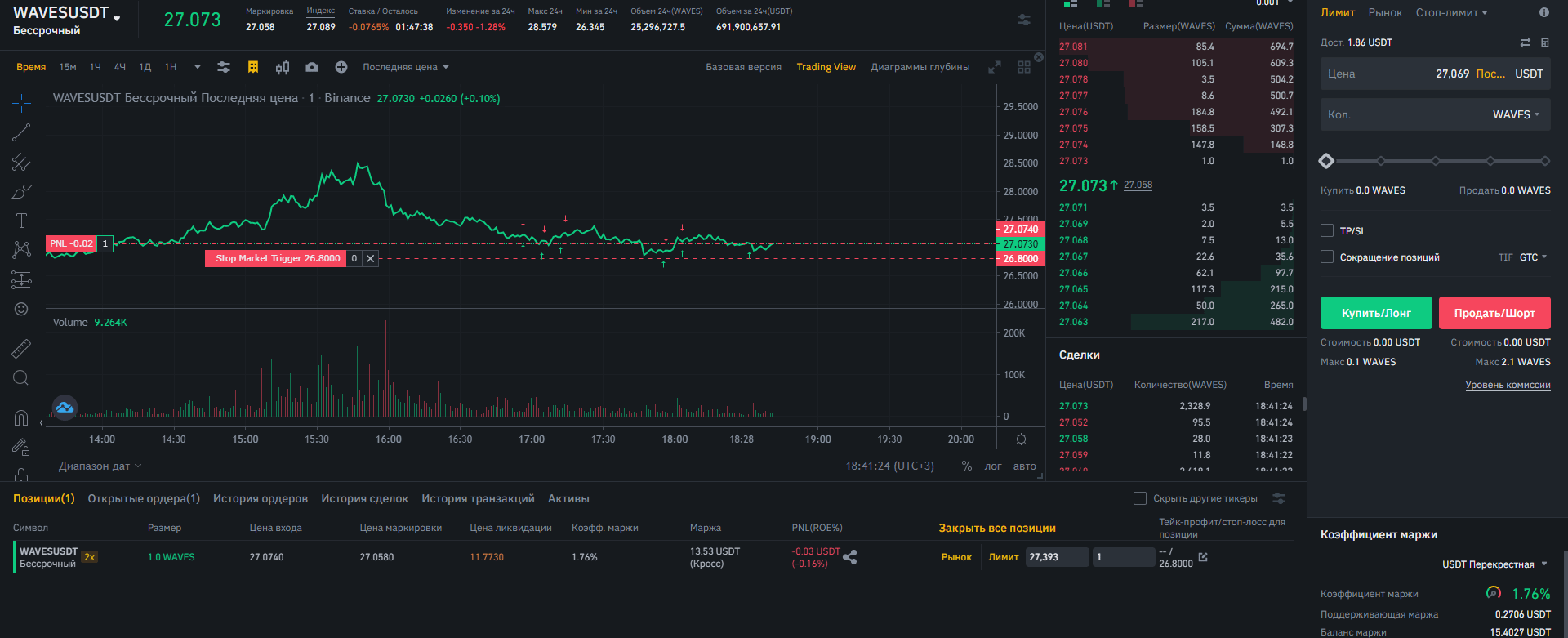Cancel the Stop Market Trigger order
Viewport: 1568px width, 638px height.
[371, 258]
